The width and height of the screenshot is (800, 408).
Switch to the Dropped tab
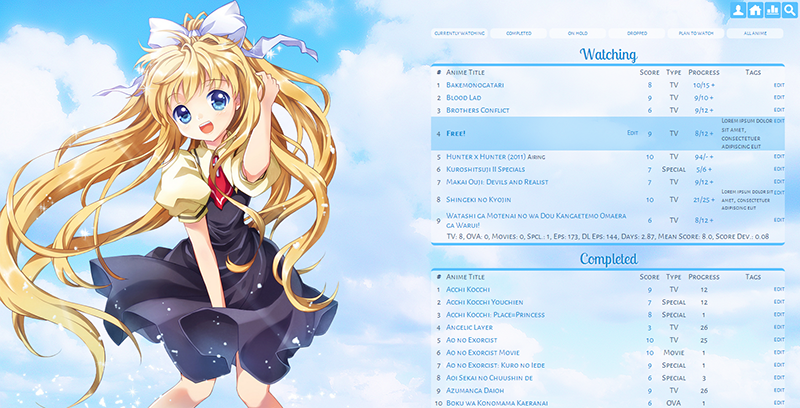point(637,33)
